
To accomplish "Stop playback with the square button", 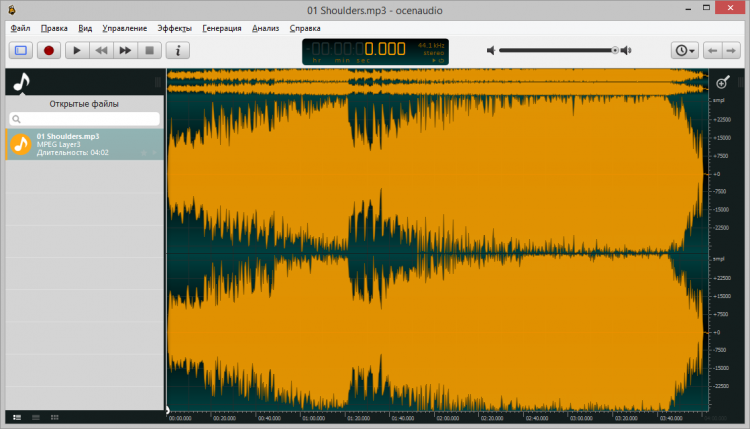I will (149, 50).
